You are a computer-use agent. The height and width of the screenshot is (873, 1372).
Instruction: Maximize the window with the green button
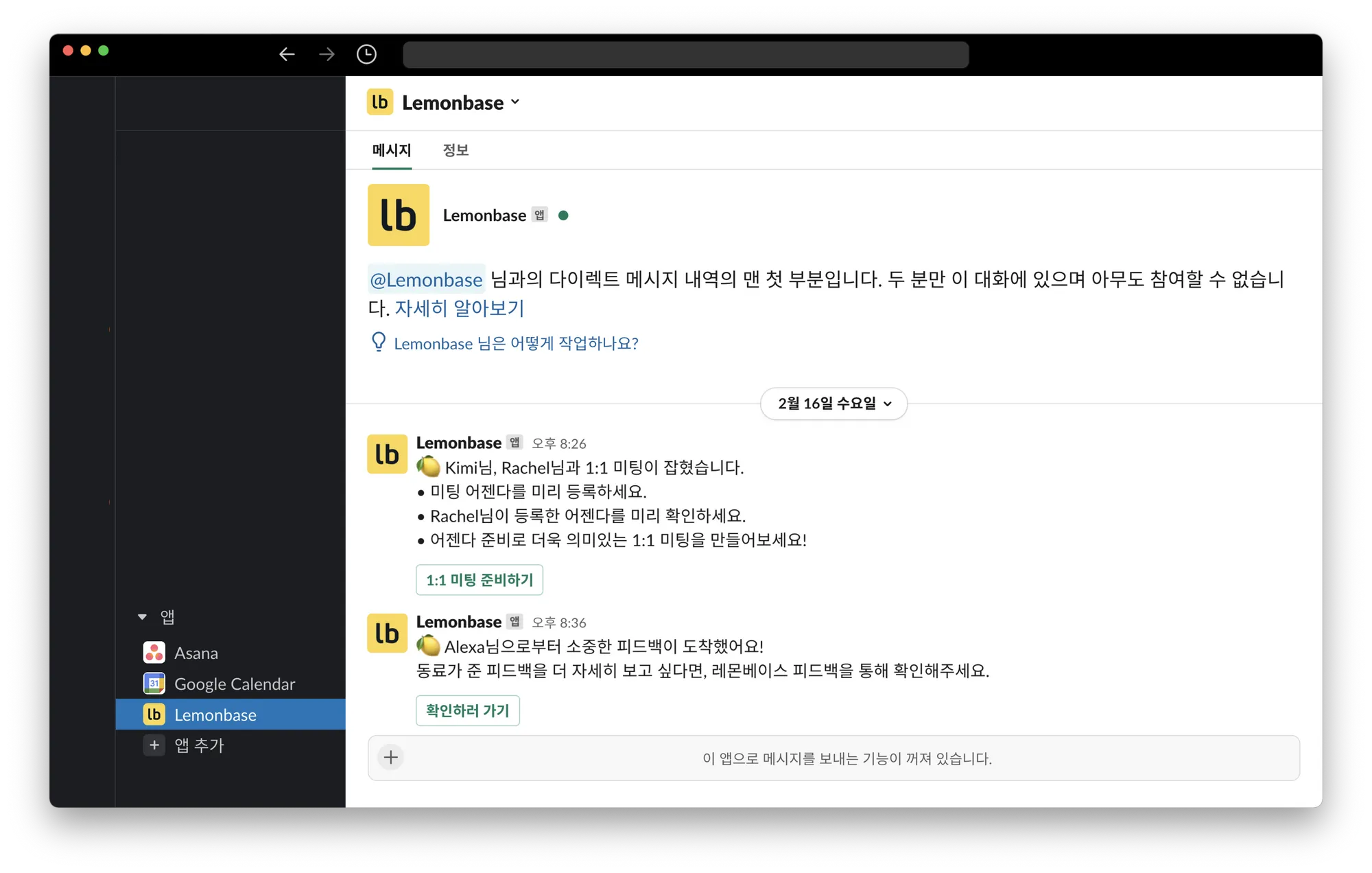pyautogui.click(x=104, y=51)
